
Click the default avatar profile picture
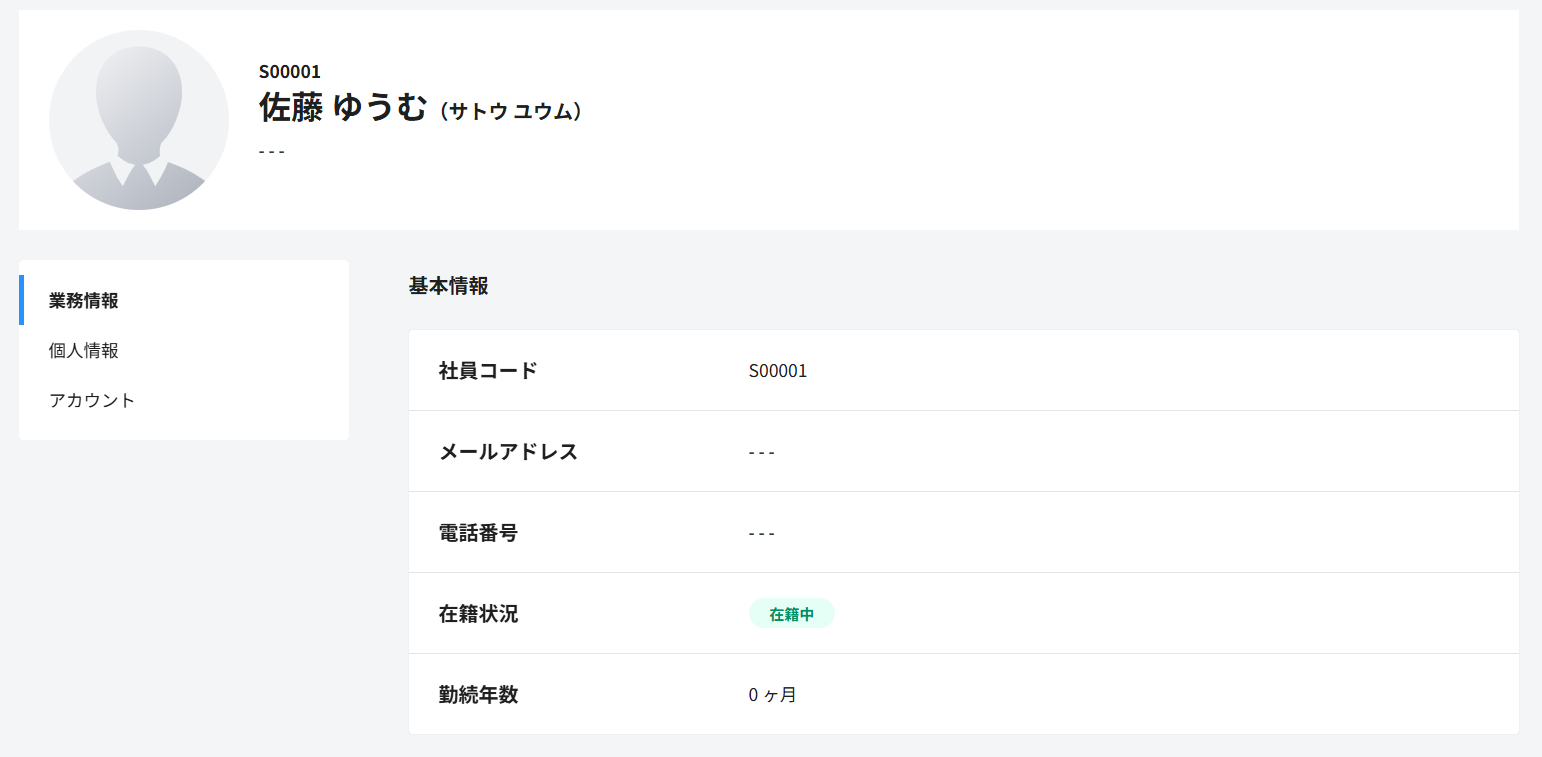pos(139,120)
